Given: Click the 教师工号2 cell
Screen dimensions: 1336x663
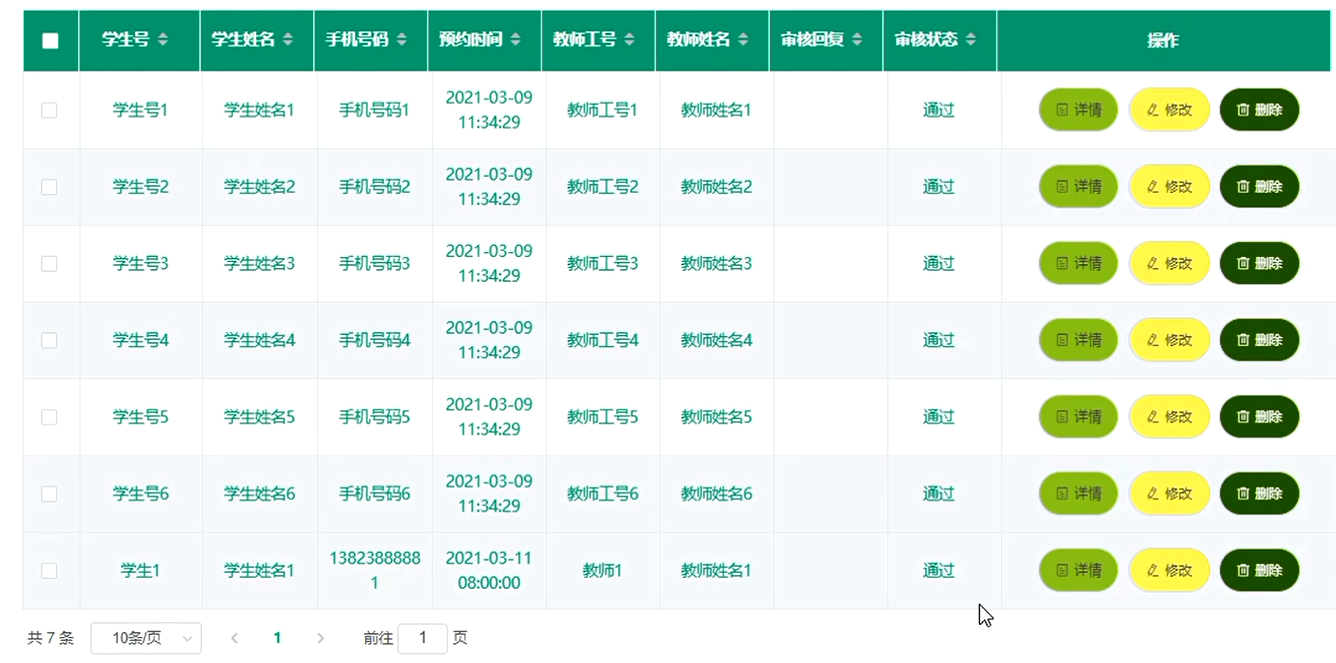Looking at the screenshot, I should coord(602,187).
